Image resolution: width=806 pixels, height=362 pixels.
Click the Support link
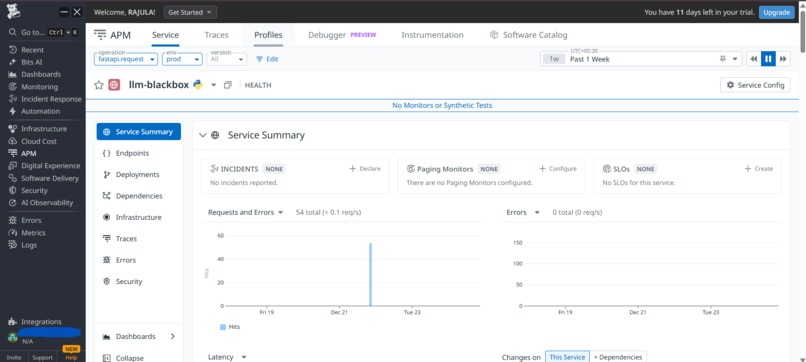[43, 357]
